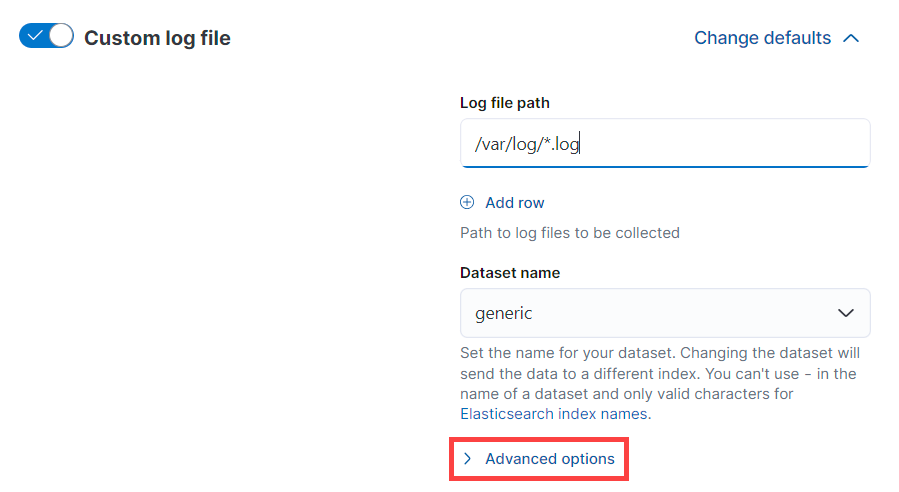
Task: Expand the Advanced options chevron
Action: click(x=467, y=459)
